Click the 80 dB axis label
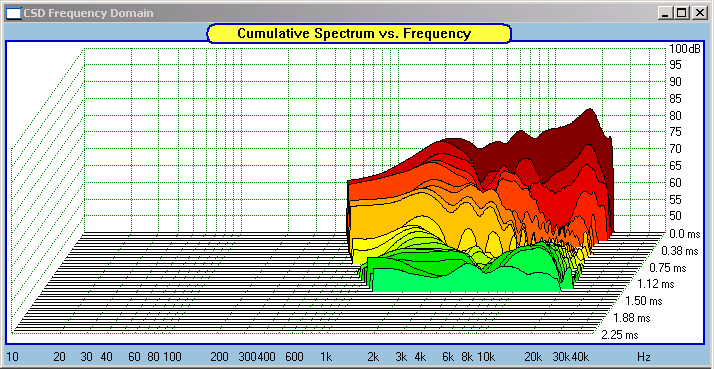 coord(675,116)
